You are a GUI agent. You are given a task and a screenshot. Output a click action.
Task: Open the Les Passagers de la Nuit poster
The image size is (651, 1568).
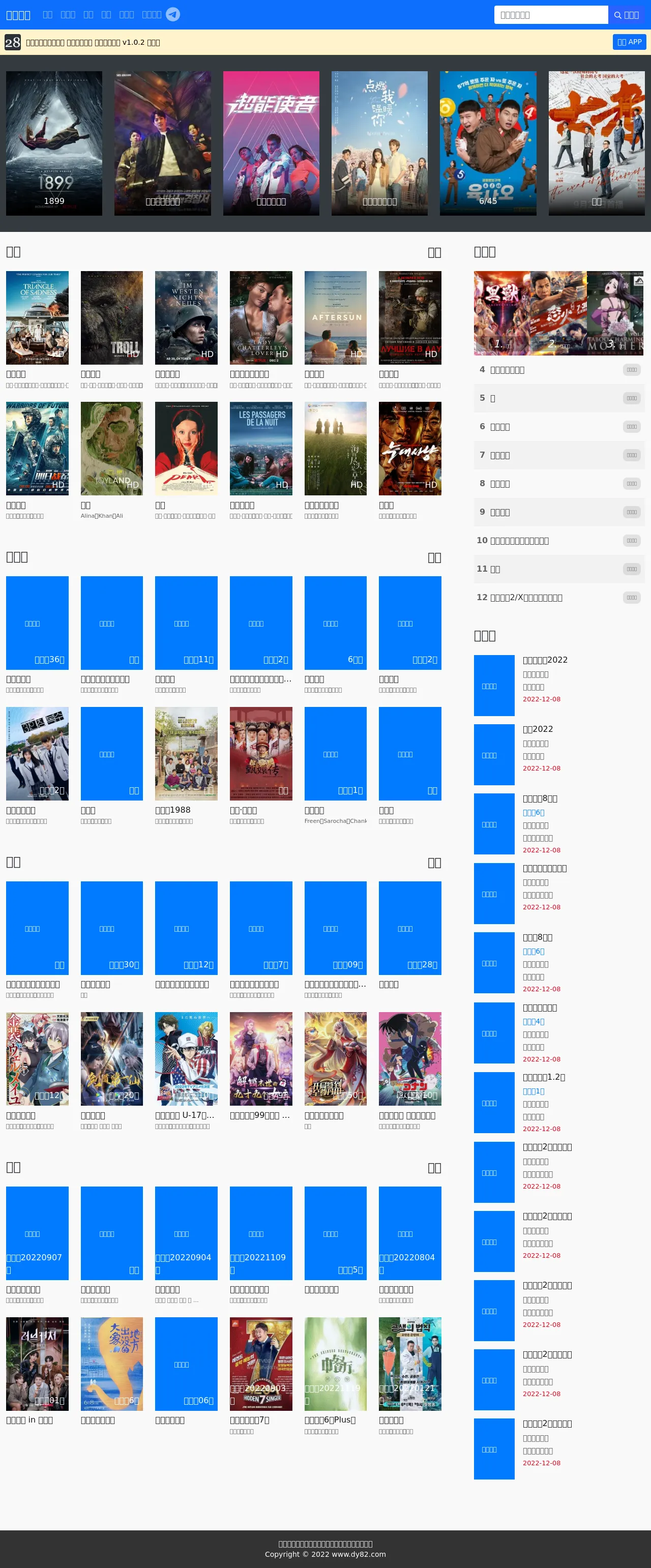[x=261, y=449]
